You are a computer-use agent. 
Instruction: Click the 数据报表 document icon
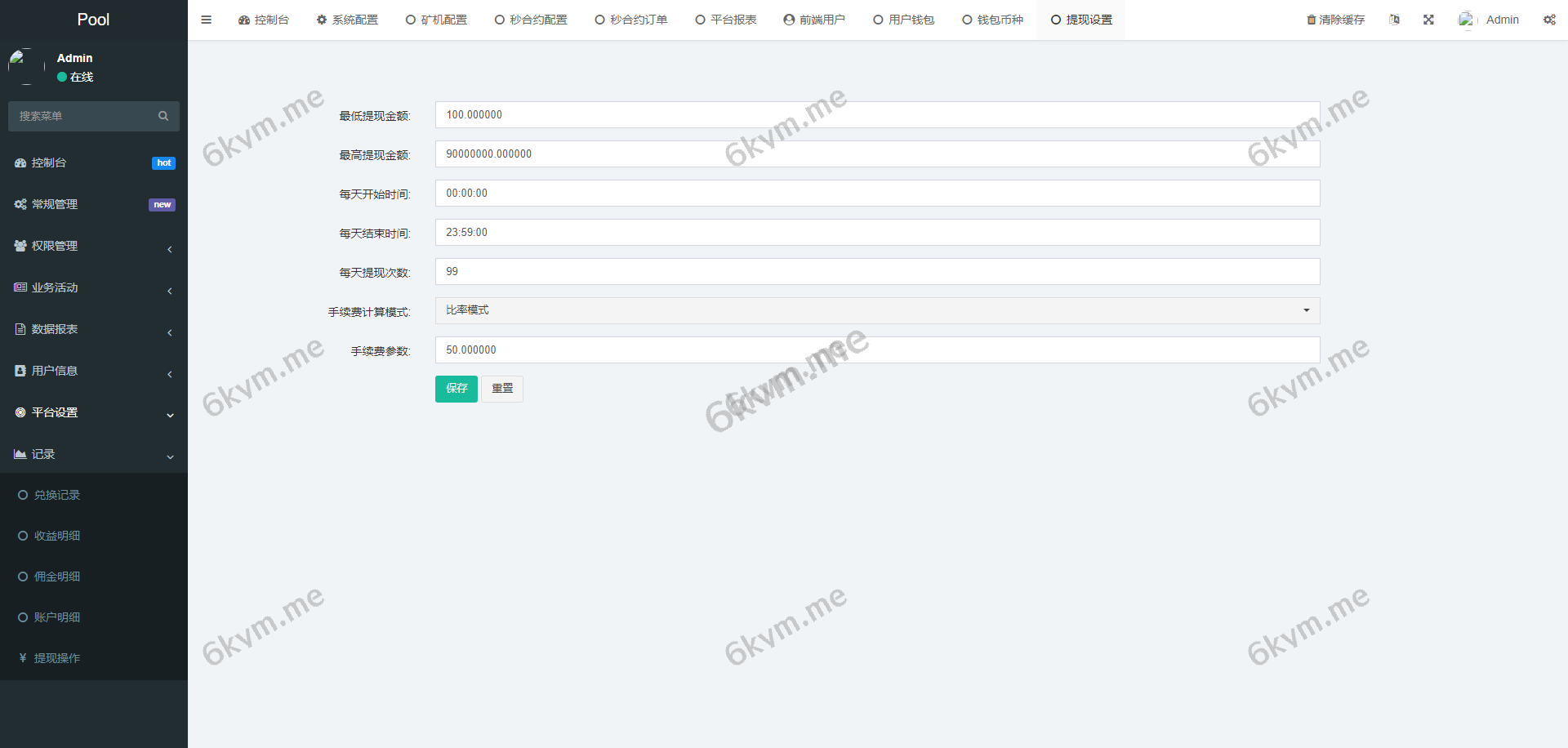[x=20, y=329]
